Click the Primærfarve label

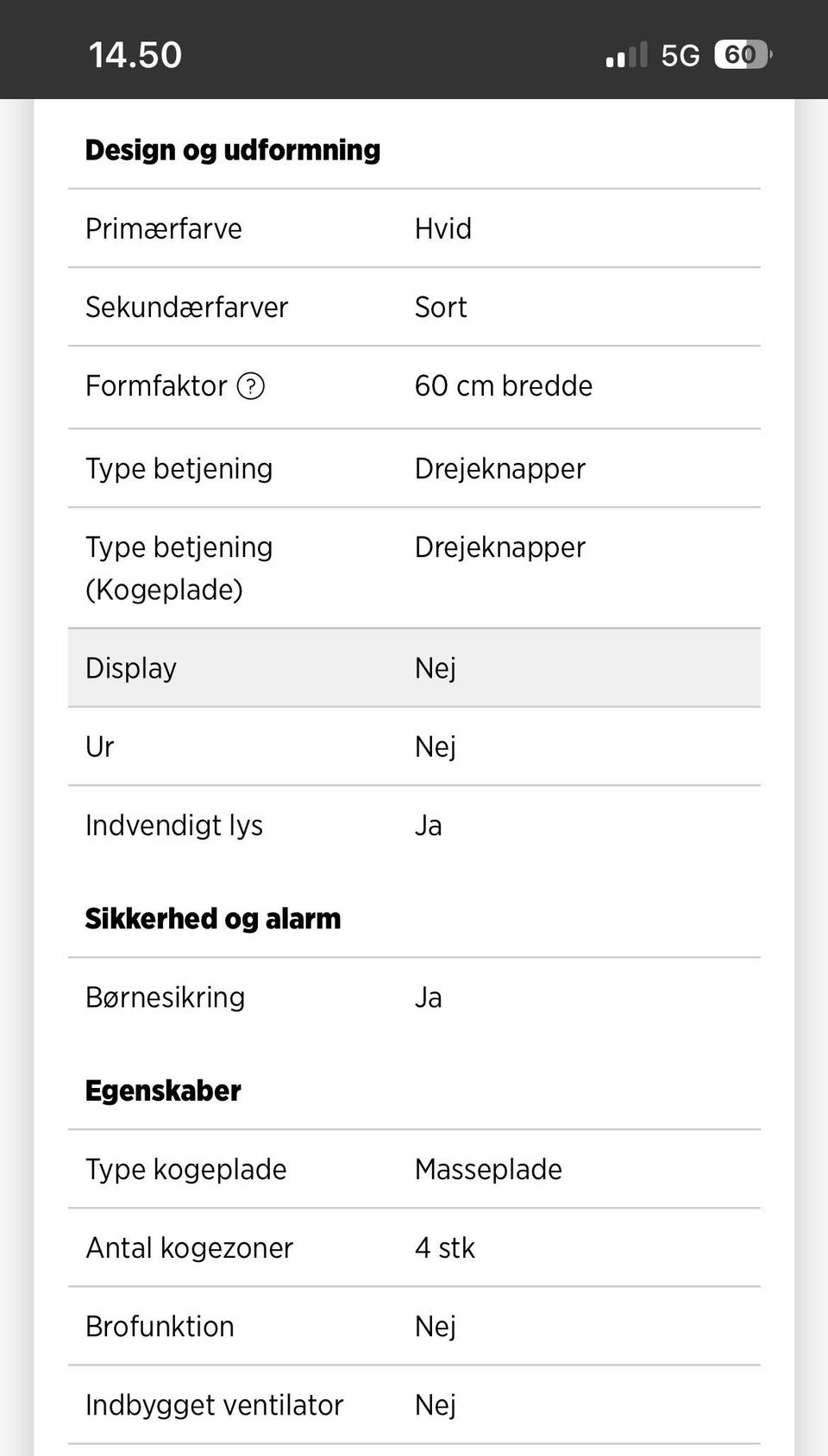point(163,229)
